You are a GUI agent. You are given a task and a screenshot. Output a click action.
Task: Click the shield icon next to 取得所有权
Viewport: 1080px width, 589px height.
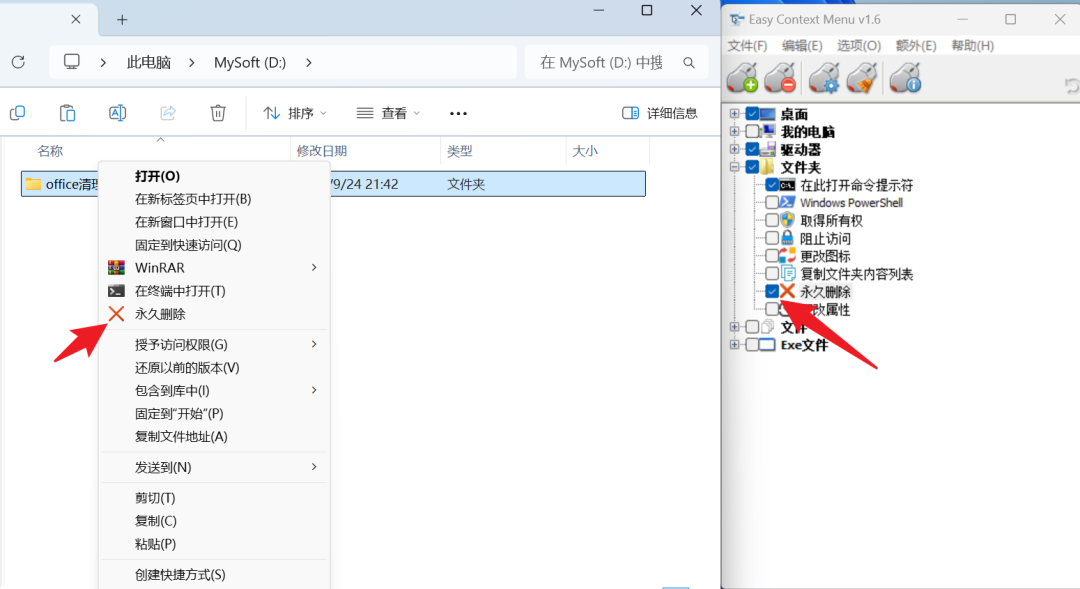point(787,220)
